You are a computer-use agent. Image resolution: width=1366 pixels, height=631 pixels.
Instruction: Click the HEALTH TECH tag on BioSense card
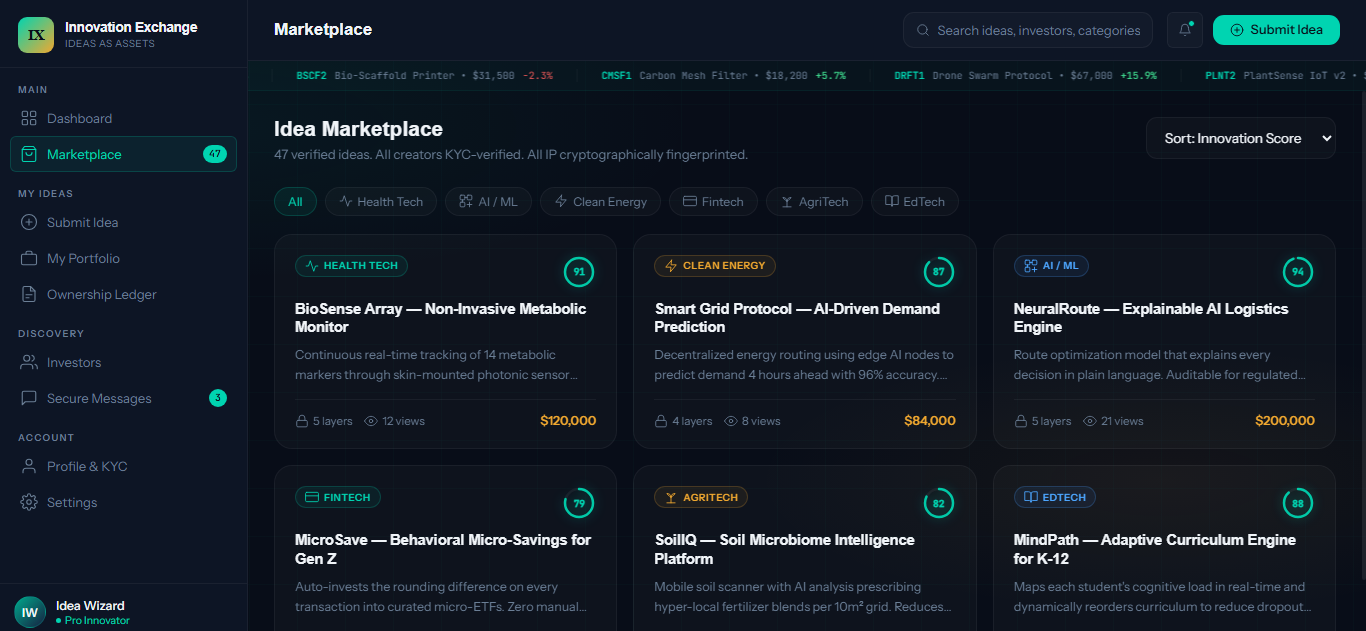(x=351, y=266)
